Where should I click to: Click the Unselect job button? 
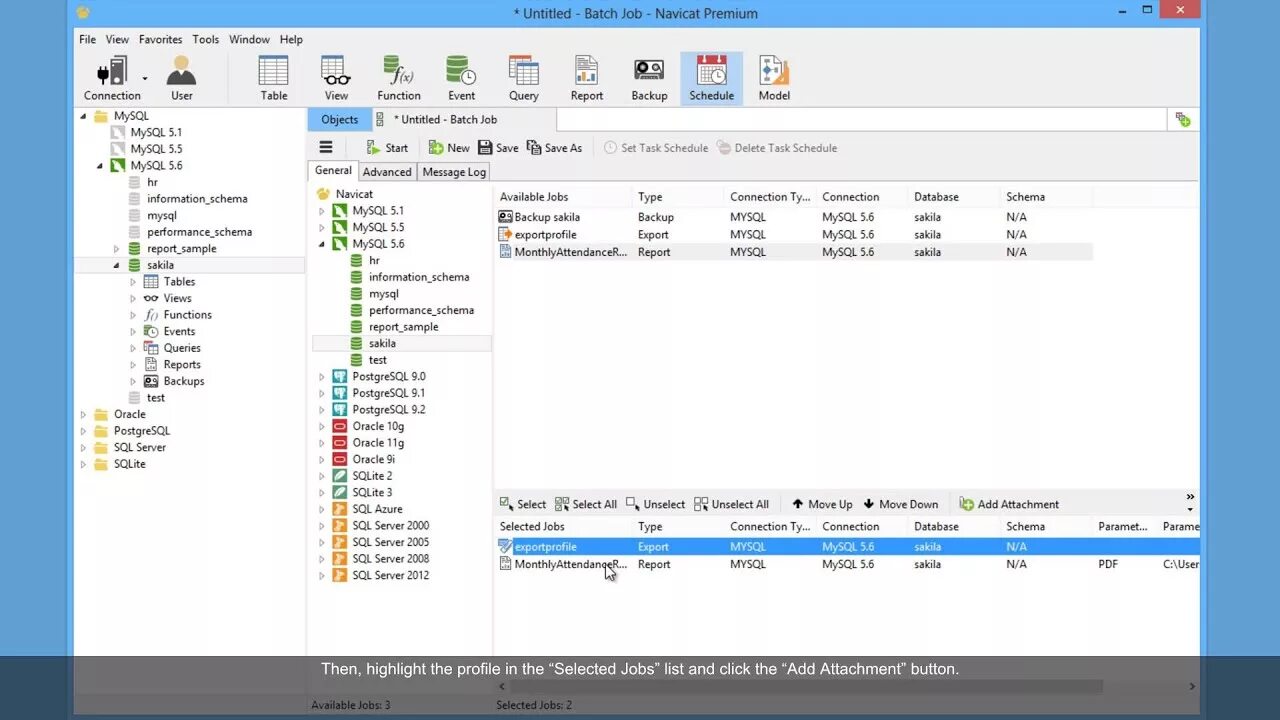[655, 504]
